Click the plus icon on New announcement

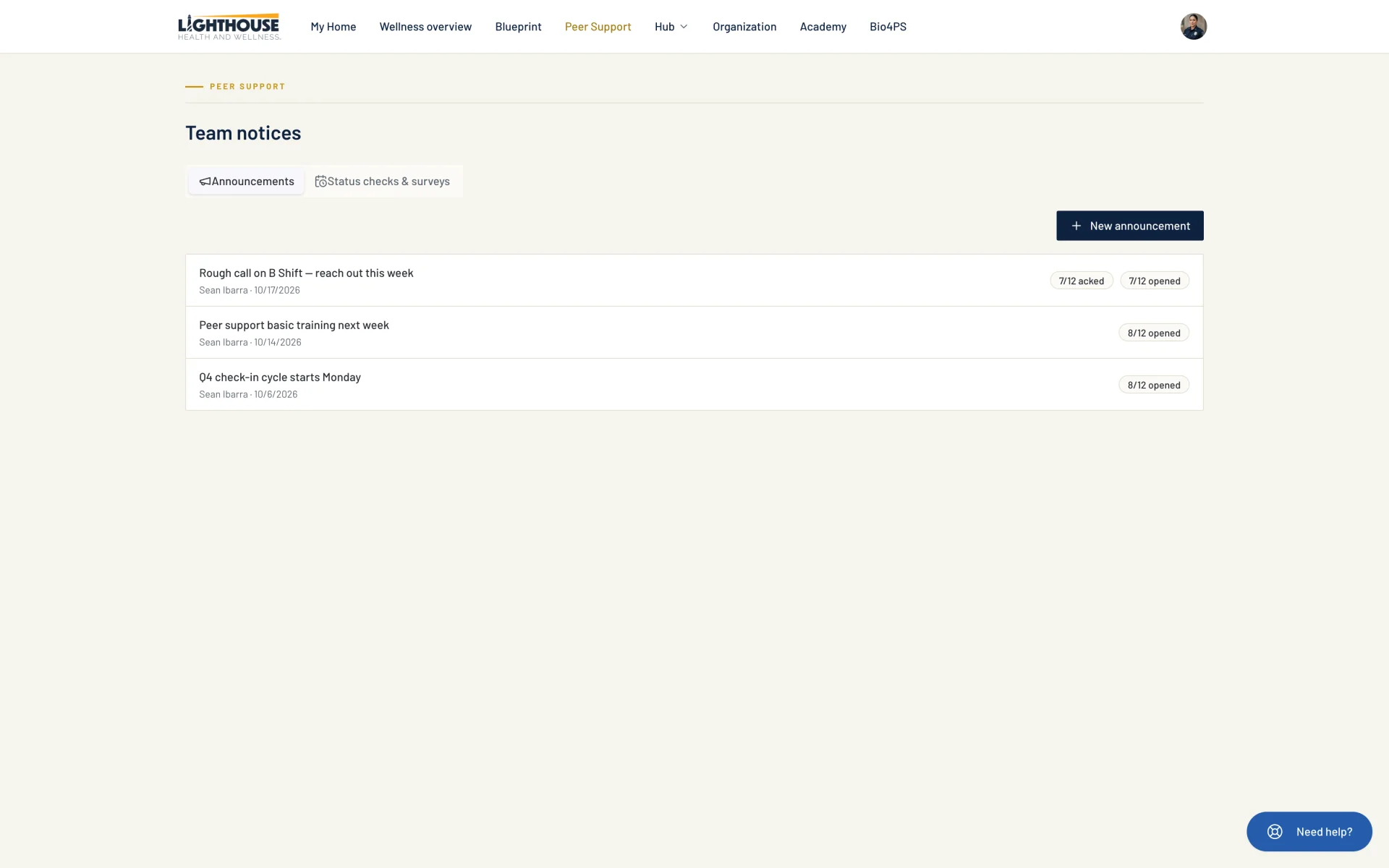coord(1076,226)
